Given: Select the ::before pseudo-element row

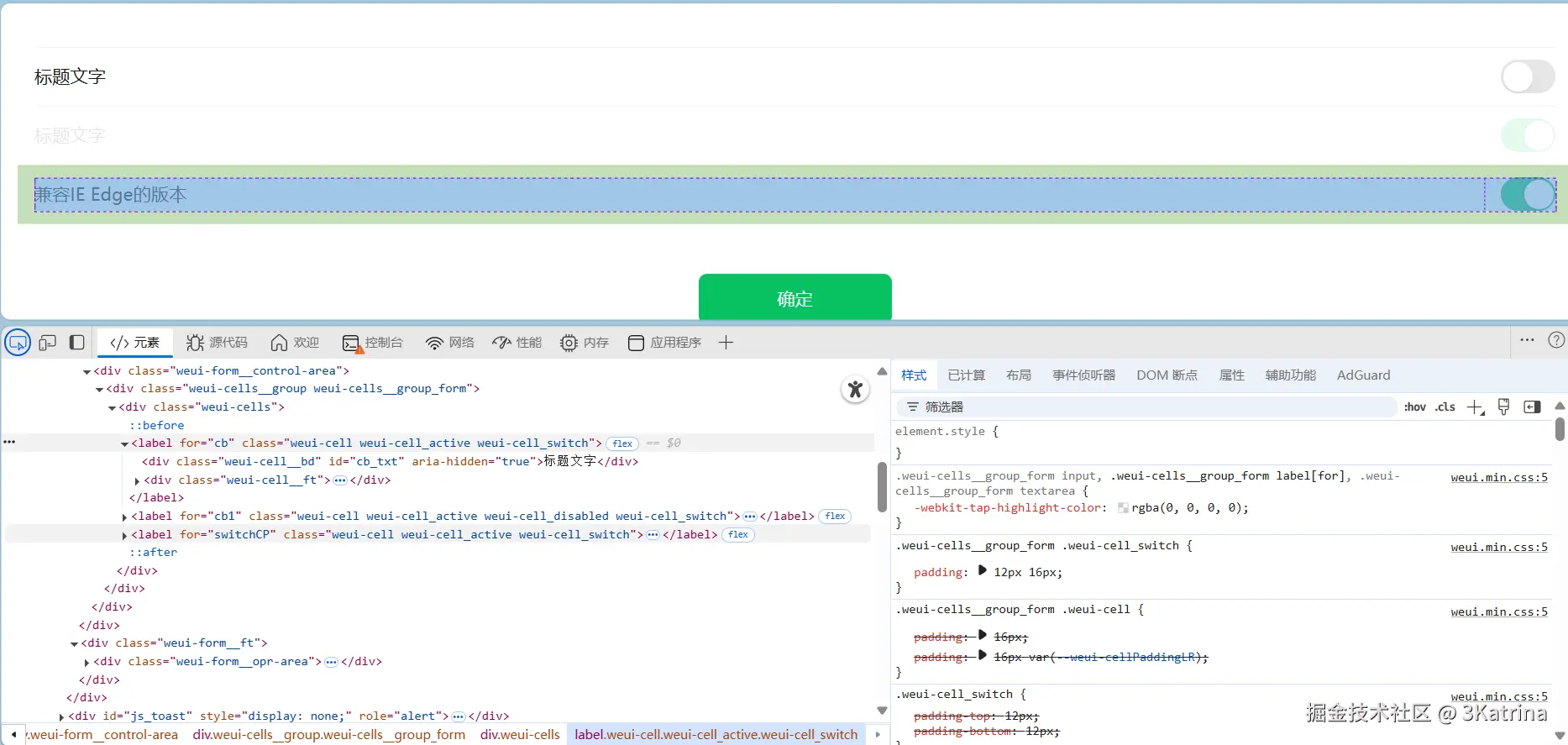Looking at the screenshot, I should click(156, 425).
